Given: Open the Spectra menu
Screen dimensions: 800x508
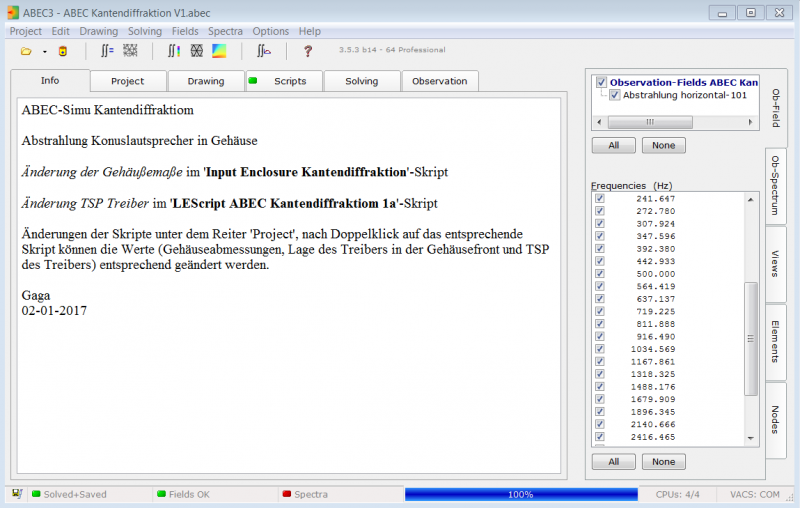Looking at the screenshot, I should 225,31.
